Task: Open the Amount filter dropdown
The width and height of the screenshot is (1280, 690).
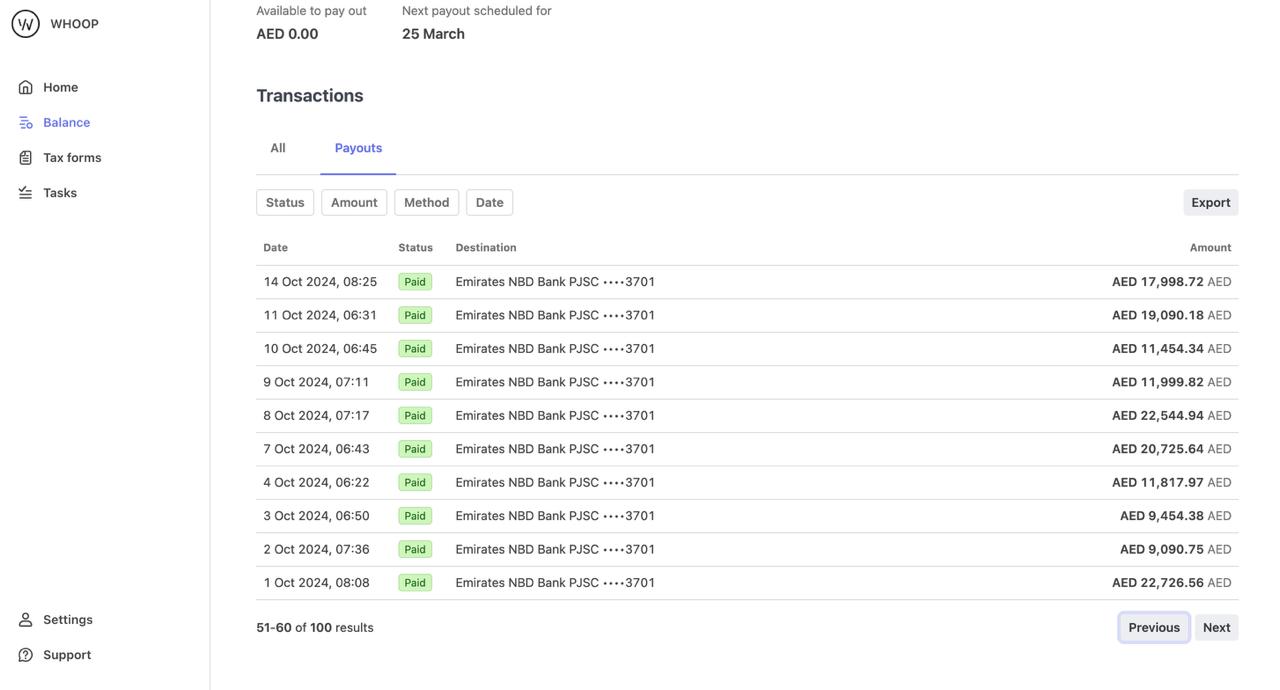Action: [354, 203]
